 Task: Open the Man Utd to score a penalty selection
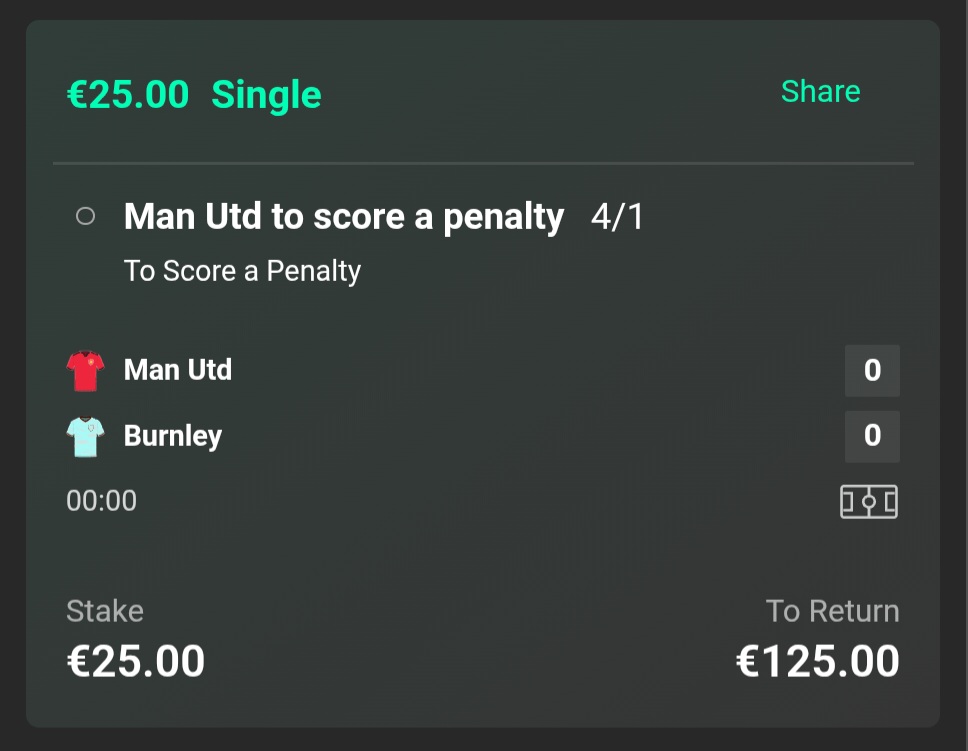(344, 217)
